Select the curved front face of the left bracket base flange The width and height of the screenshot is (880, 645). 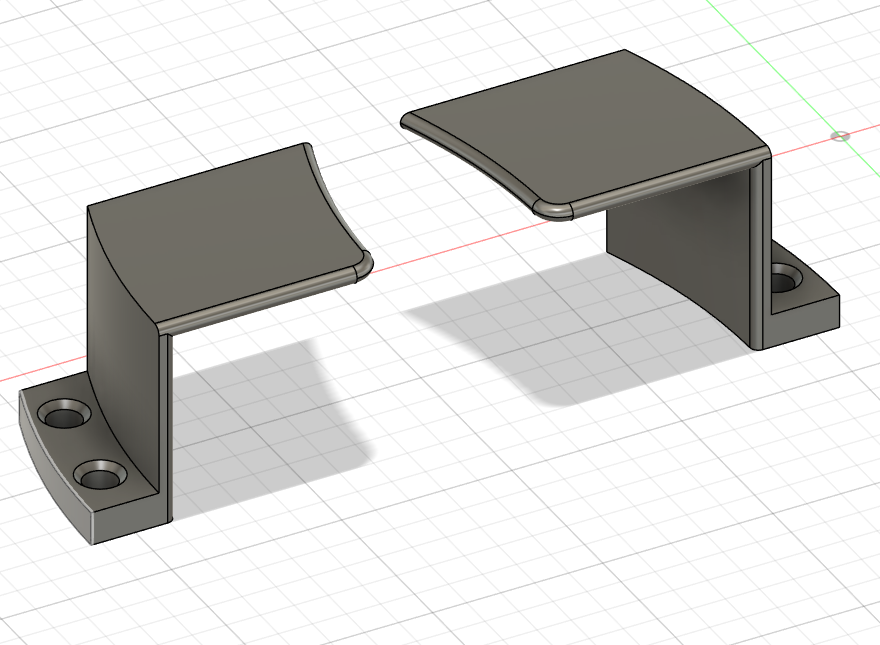53,472
